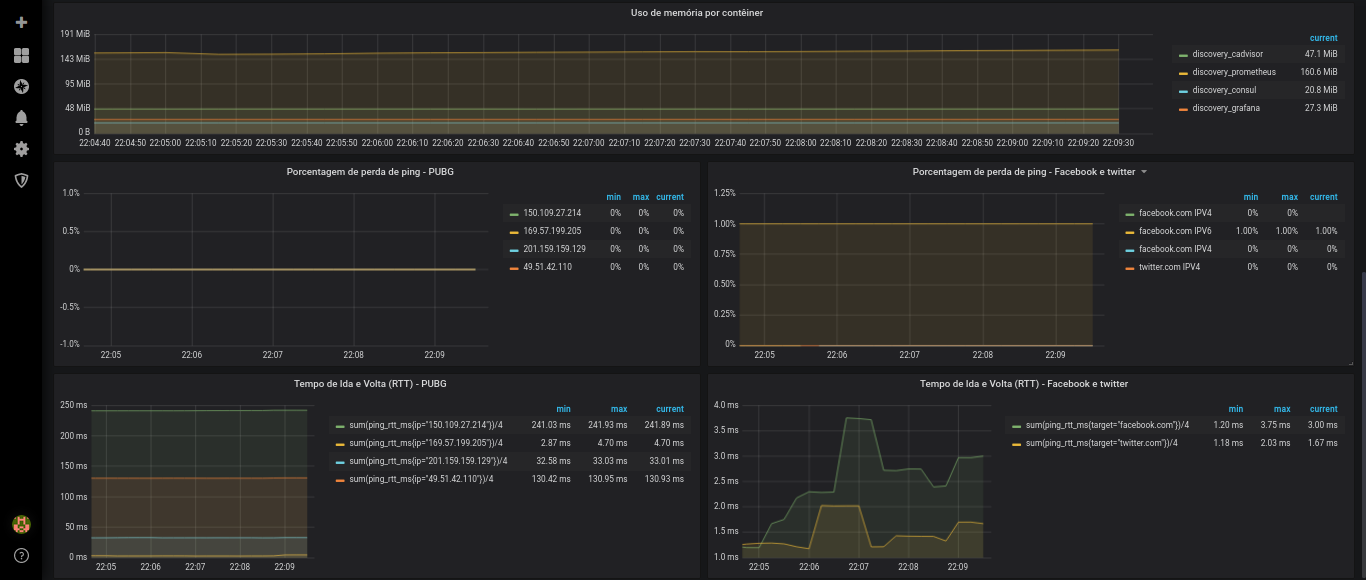The height and width of the screenshot is (580, 1366).
Task: Sort PUBG RTT legend by min column
Action: (x=563, y=409)
